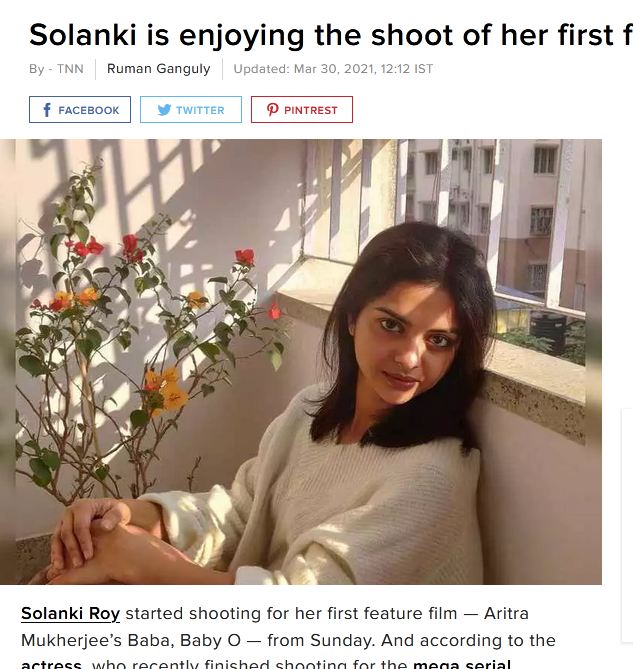Click the Facebook 'f' logo icon
Image resolution: width=633 pixels, height=669 pixels.
coord(47,110)
